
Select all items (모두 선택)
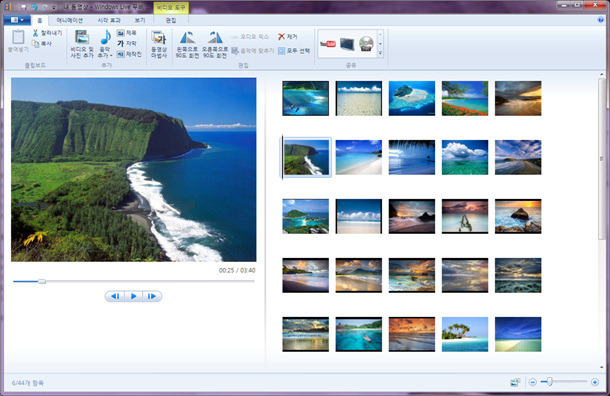coord(294,51)
